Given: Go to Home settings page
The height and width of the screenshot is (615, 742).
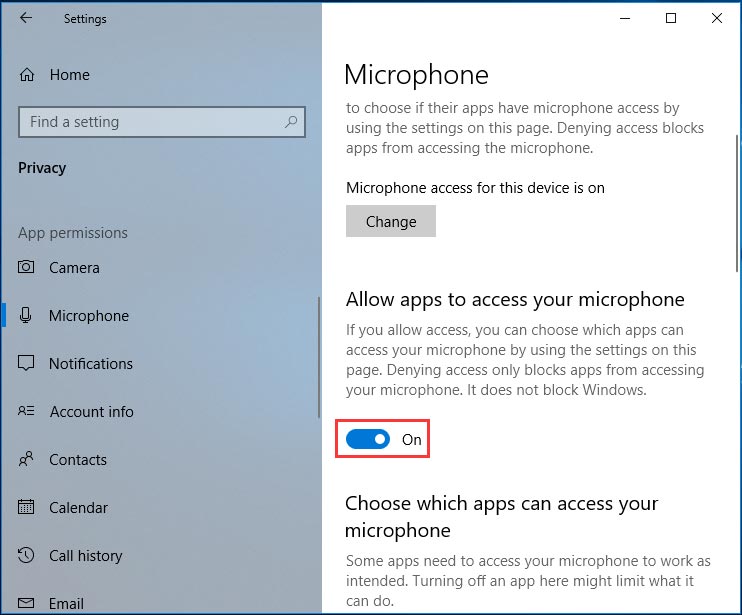Looking at the screenshot, I should [x=70, y=75].
